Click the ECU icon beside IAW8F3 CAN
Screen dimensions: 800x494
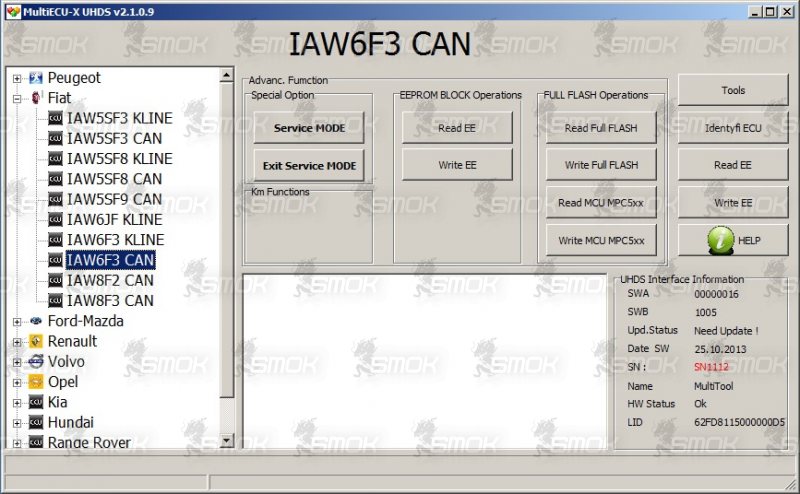tap(55, 301)
